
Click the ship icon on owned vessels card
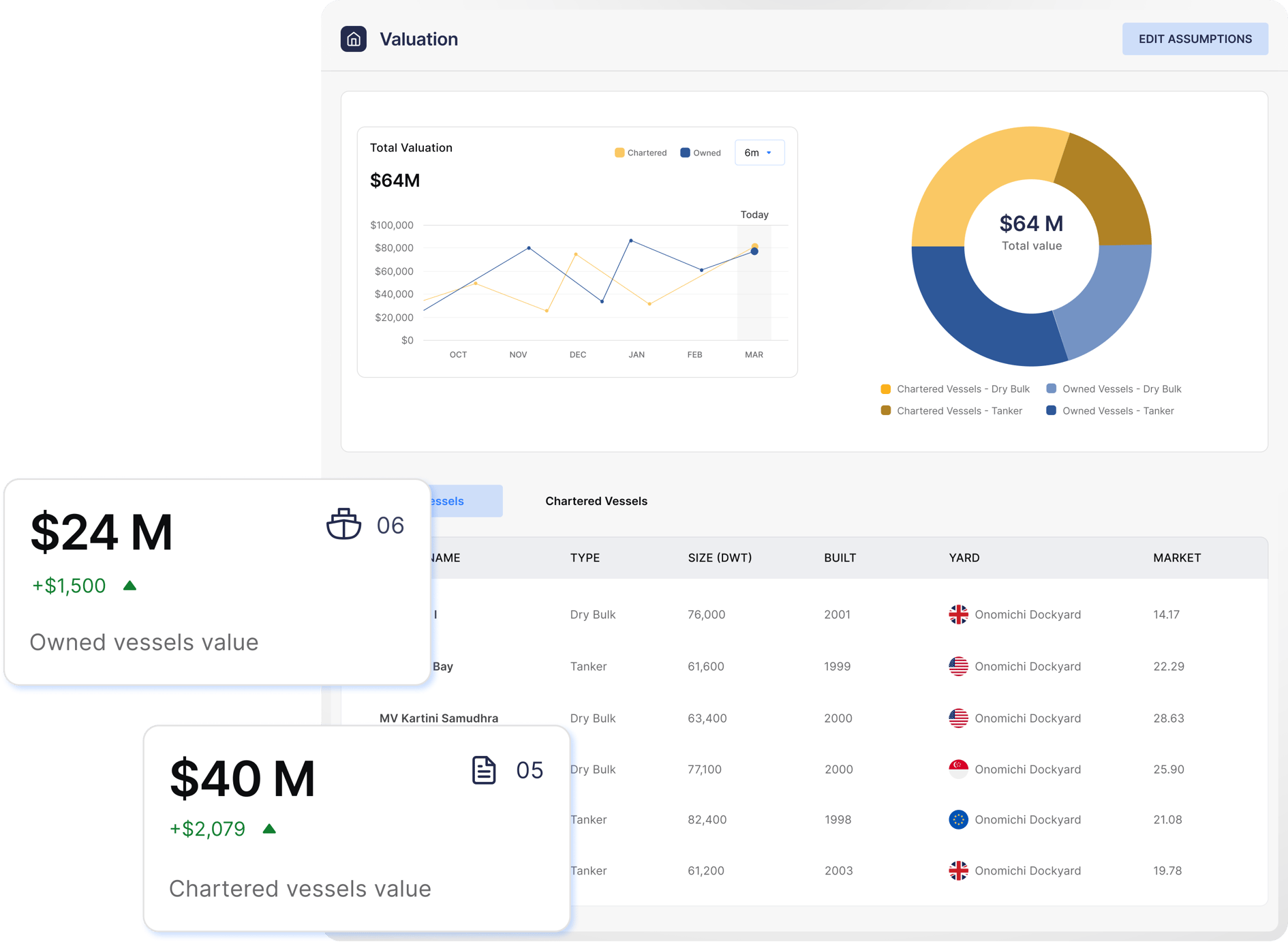point(343,524)
